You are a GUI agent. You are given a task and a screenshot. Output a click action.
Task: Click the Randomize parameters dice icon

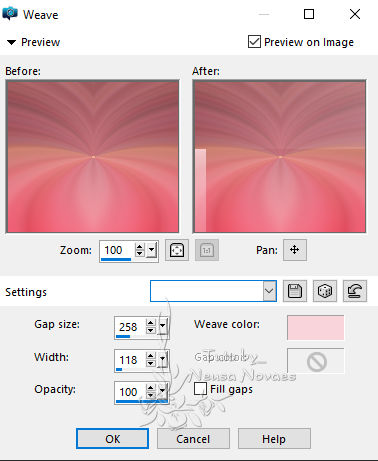(325, 291)
